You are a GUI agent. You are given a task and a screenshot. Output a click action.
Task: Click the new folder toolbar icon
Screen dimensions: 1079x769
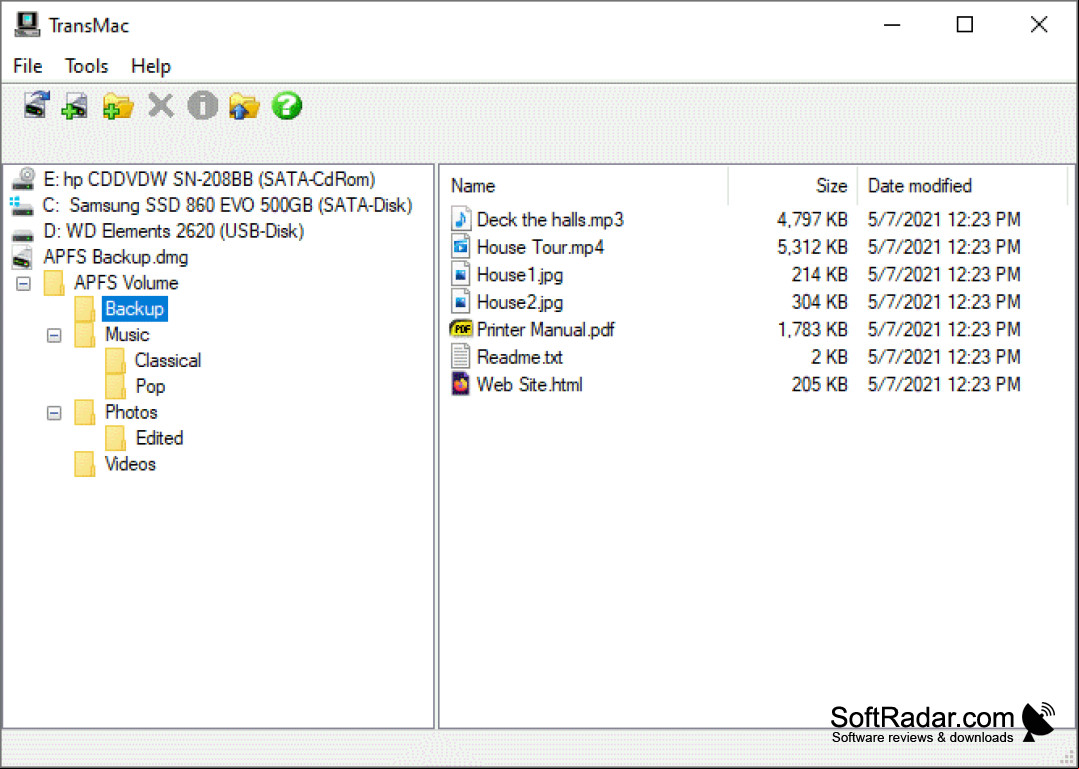tap(118, 106)
